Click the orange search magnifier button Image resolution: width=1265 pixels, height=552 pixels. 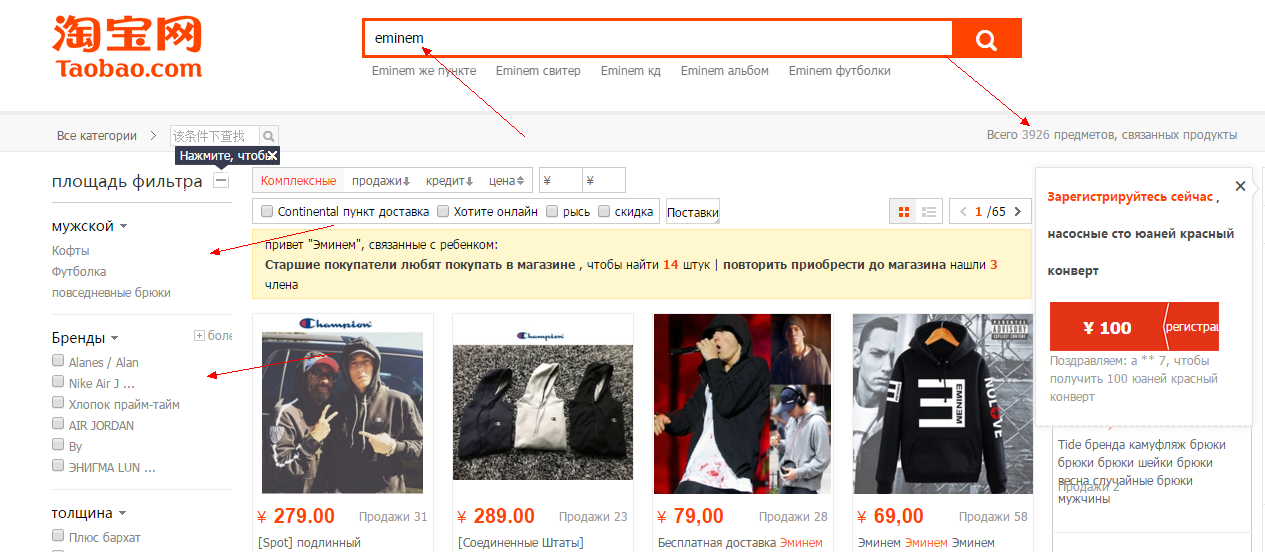986,40
